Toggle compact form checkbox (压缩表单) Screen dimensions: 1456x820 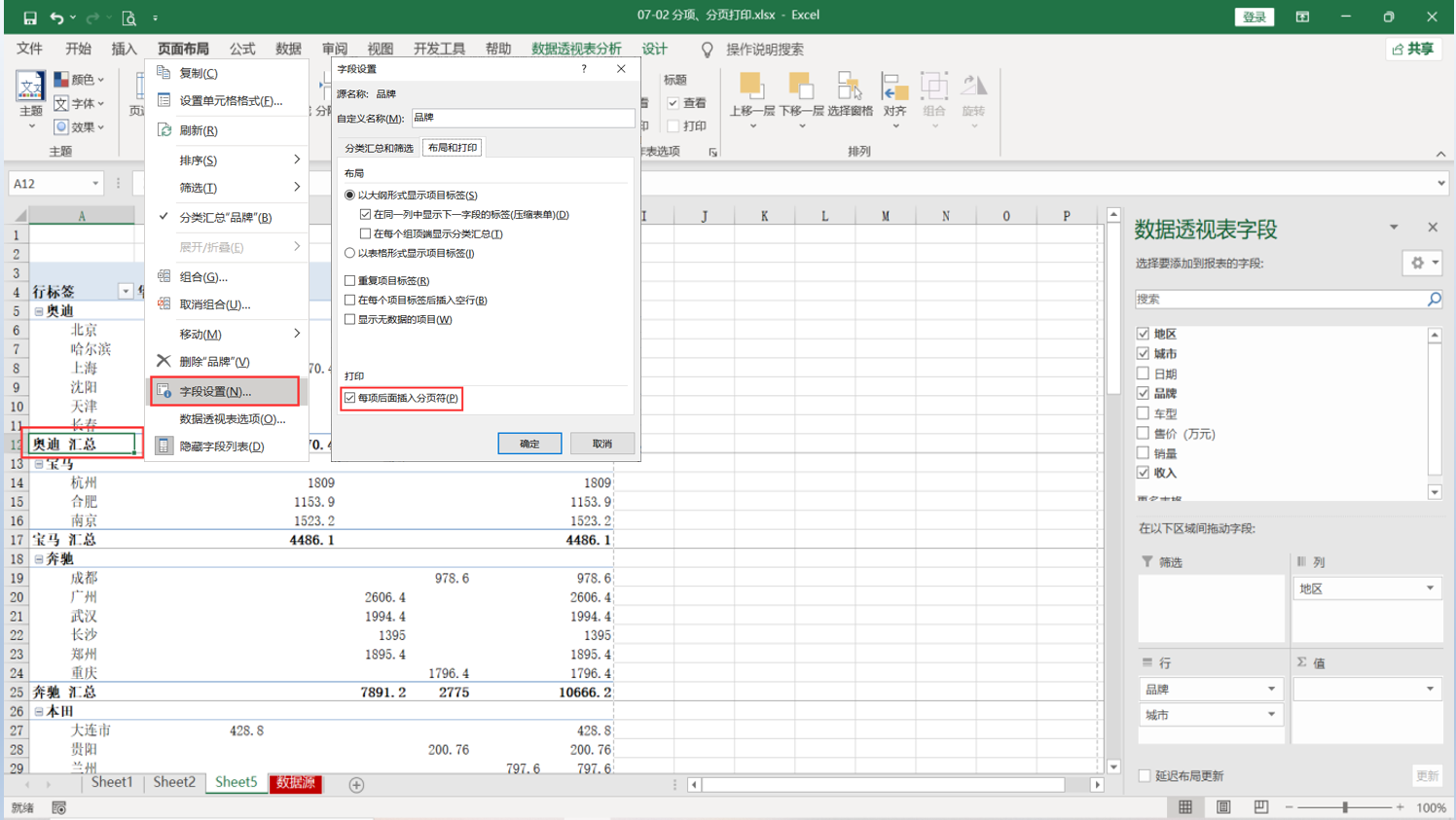point(365,215)
